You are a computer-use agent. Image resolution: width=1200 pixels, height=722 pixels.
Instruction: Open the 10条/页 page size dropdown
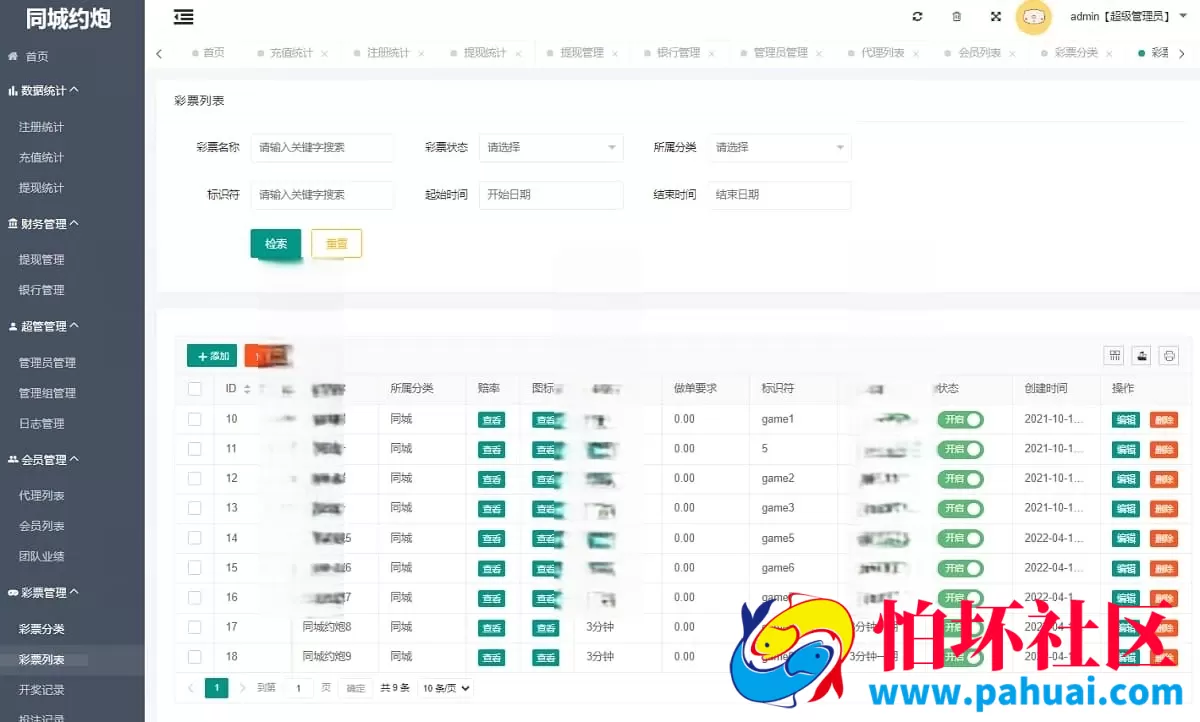click(x=444, y=688)
